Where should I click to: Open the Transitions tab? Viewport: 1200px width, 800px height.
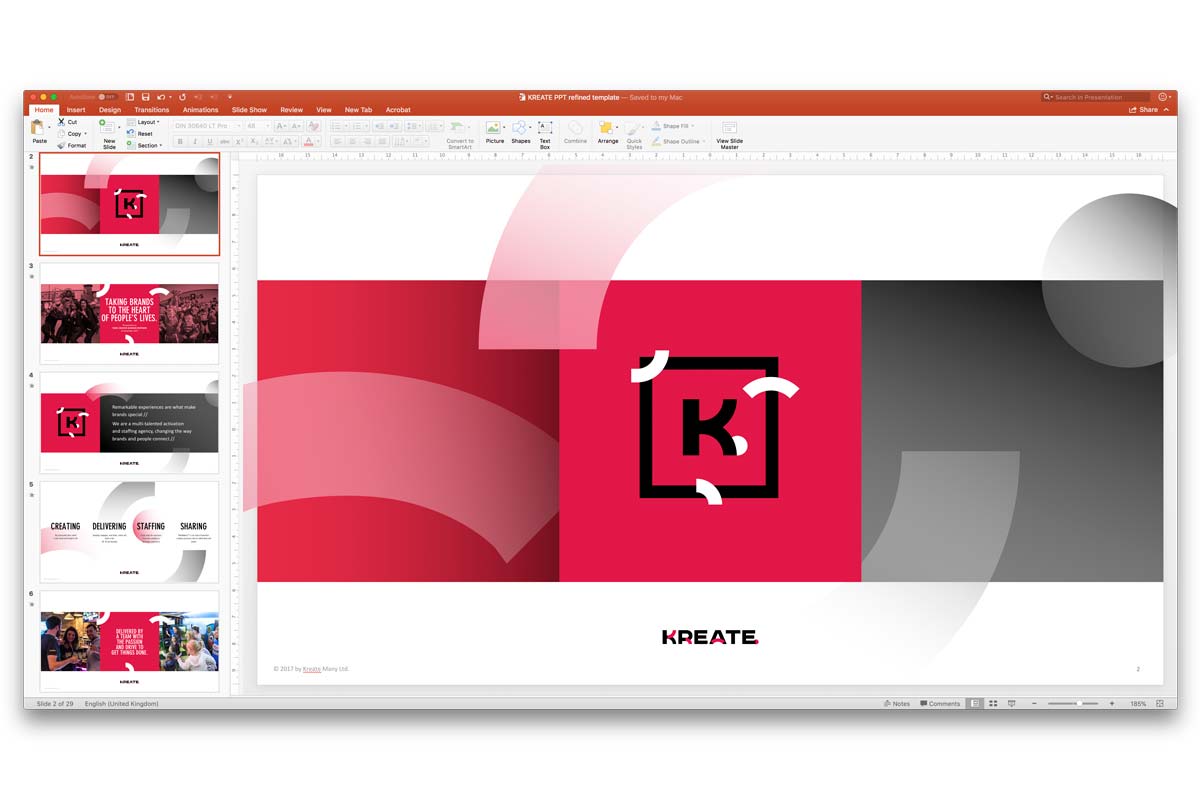tap(152, 110)
